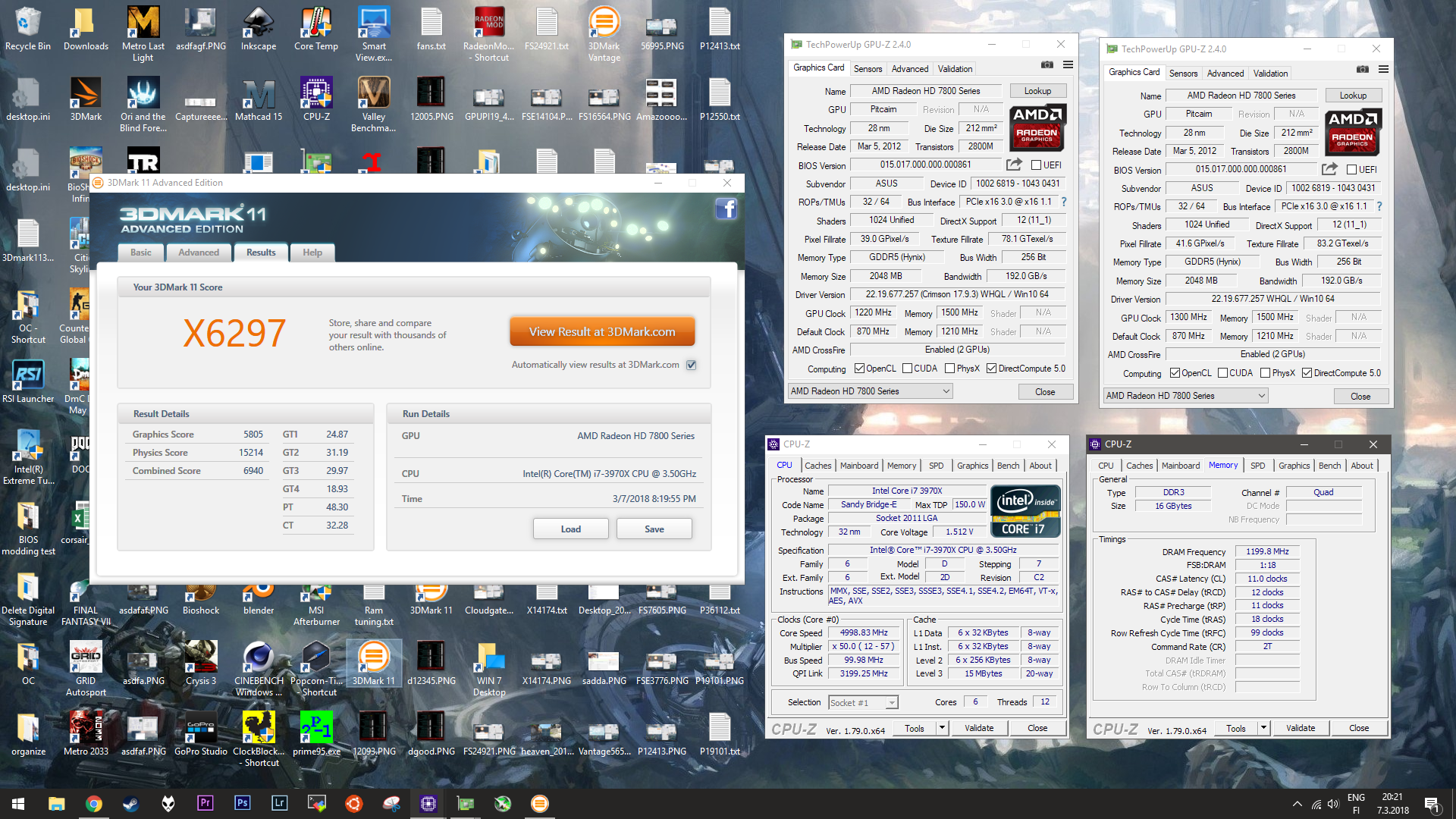
Task: Open Core Temp desktop shortcut
Action: [x=316, y=29]
